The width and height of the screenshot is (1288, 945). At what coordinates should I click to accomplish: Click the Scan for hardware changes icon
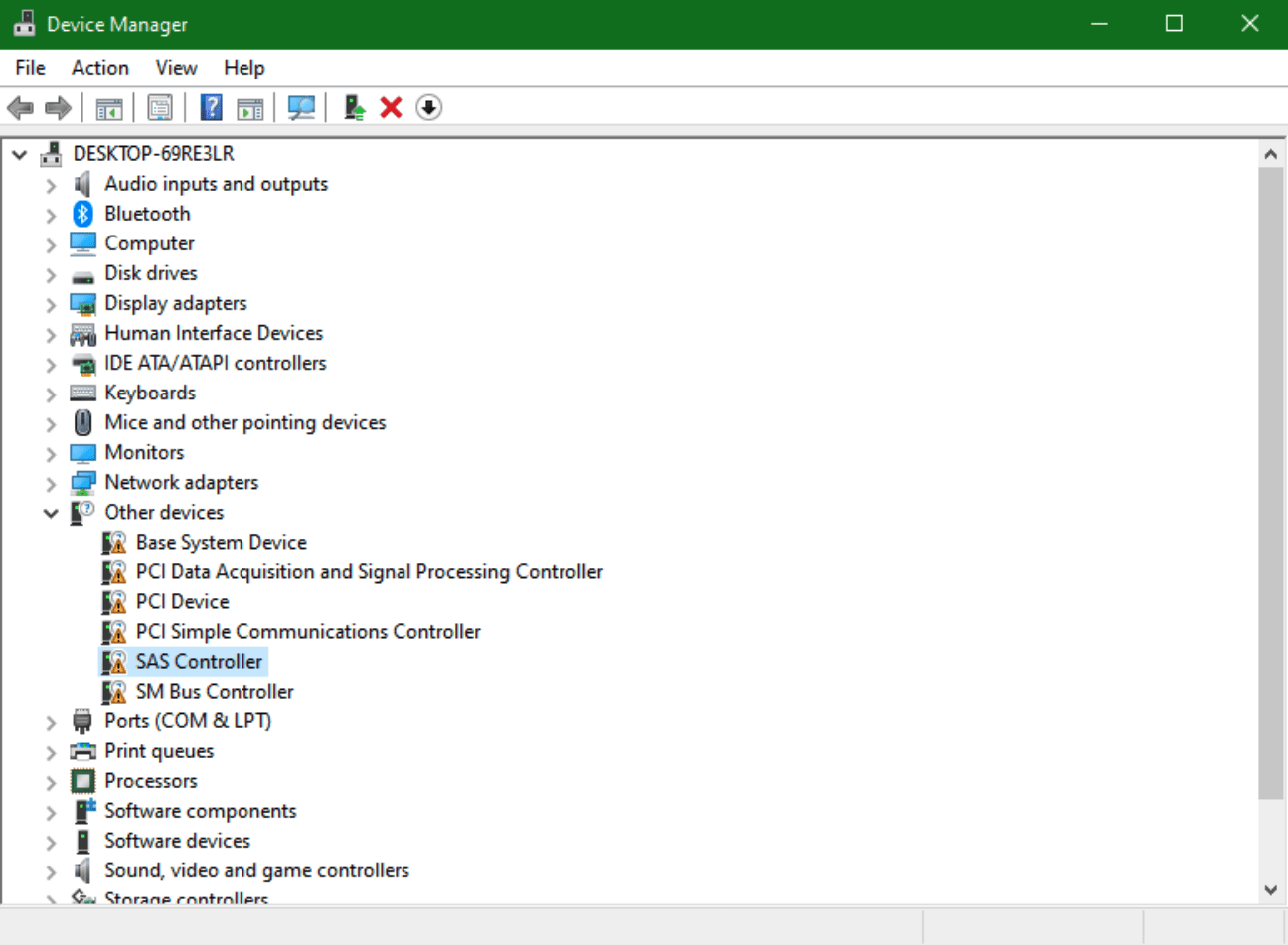click(301, 107)
